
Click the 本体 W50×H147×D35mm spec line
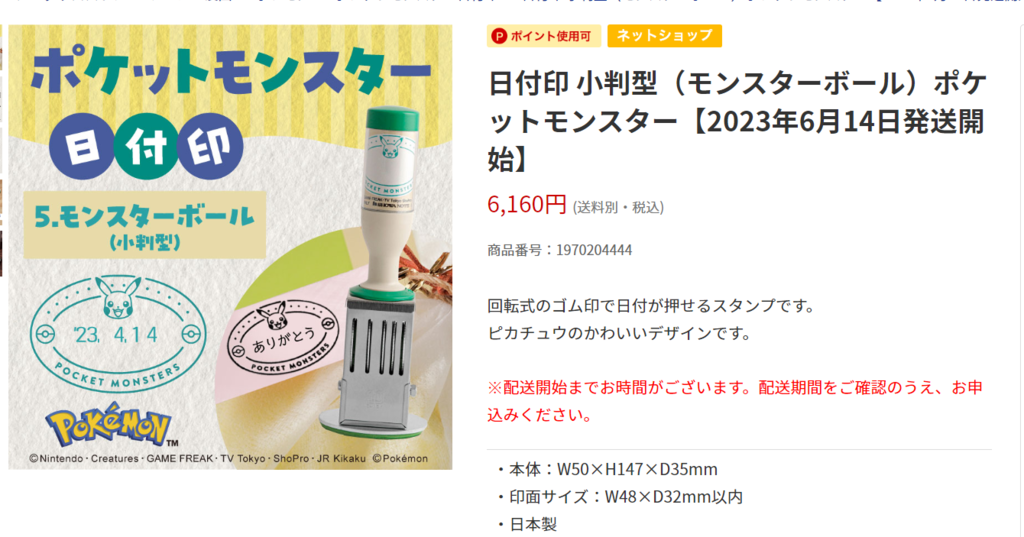click(607, 470)
